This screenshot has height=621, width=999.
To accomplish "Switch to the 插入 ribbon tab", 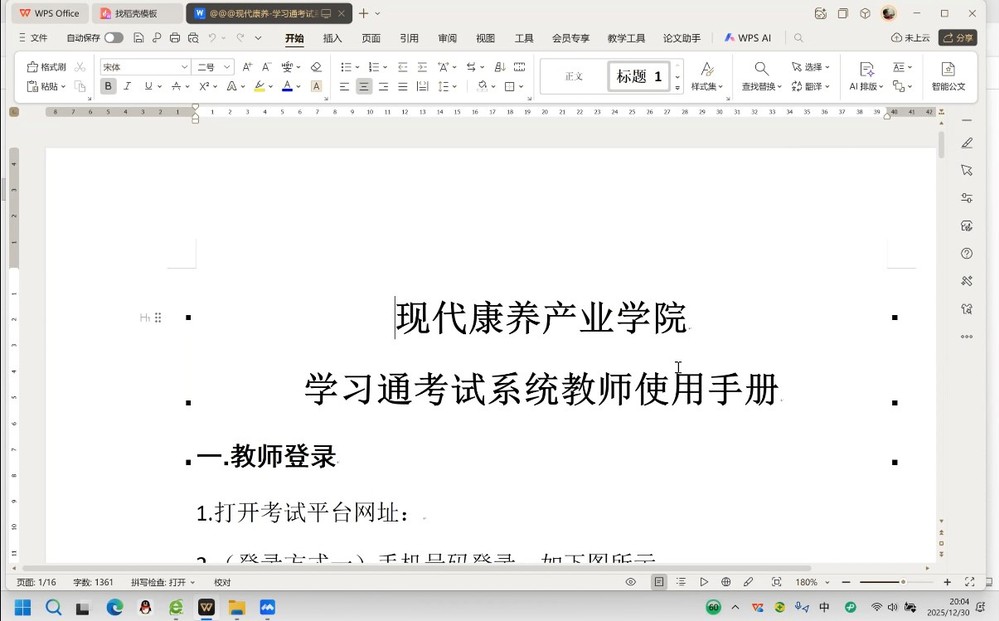I will tap(332, 38).
